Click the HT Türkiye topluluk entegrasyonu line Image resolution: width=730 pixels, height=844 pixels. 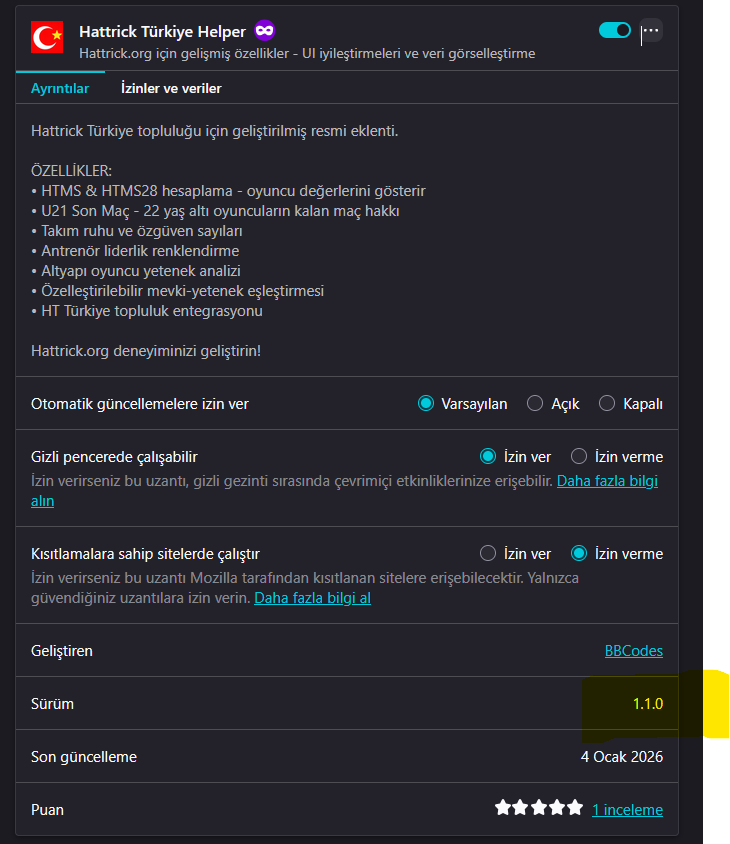point(147,311)
